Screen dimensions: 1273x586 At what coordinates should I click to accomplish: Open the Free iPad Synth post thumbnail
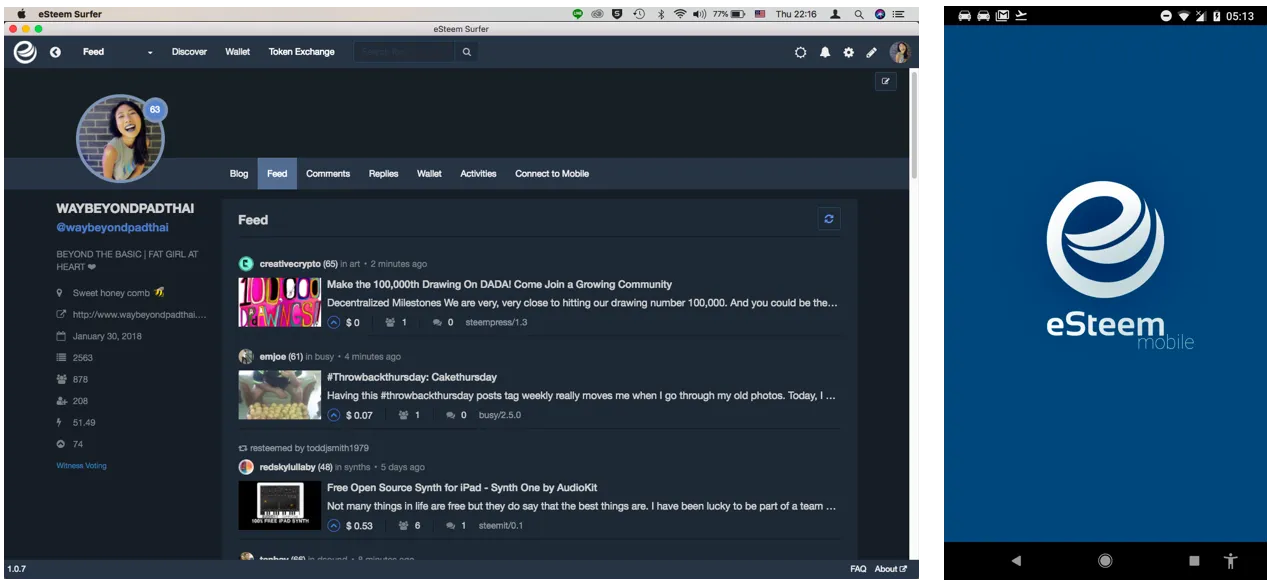280,506
